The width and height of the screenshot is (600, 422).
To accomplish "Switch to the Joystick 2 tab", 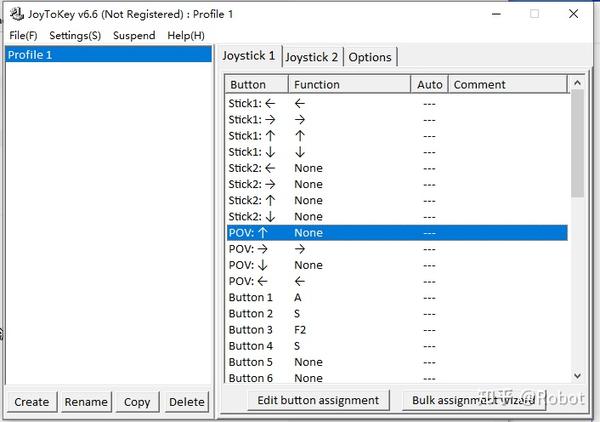I will point(312,57).
